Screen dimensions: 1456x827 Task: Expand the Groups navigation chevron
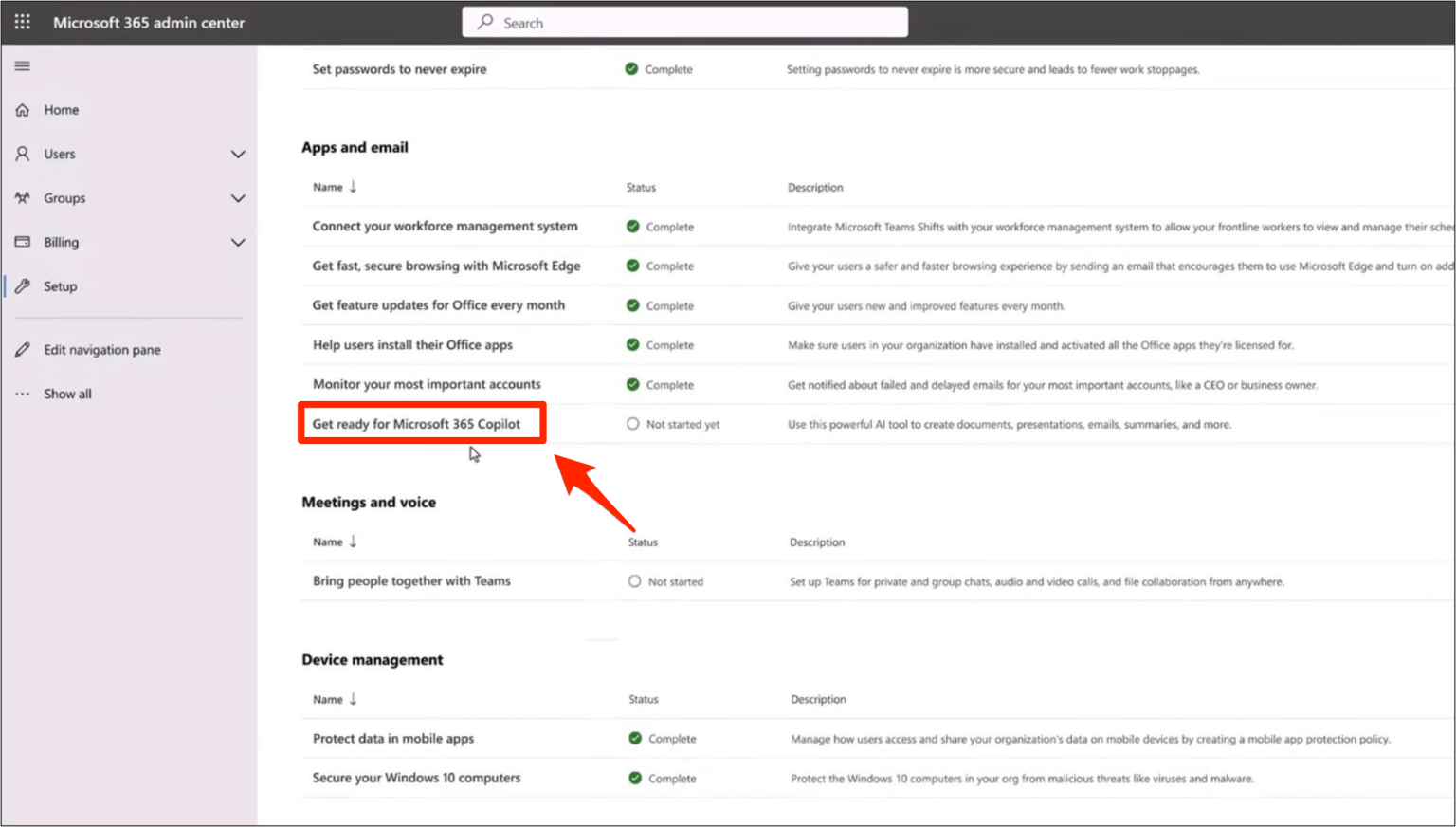coord(239,197)
